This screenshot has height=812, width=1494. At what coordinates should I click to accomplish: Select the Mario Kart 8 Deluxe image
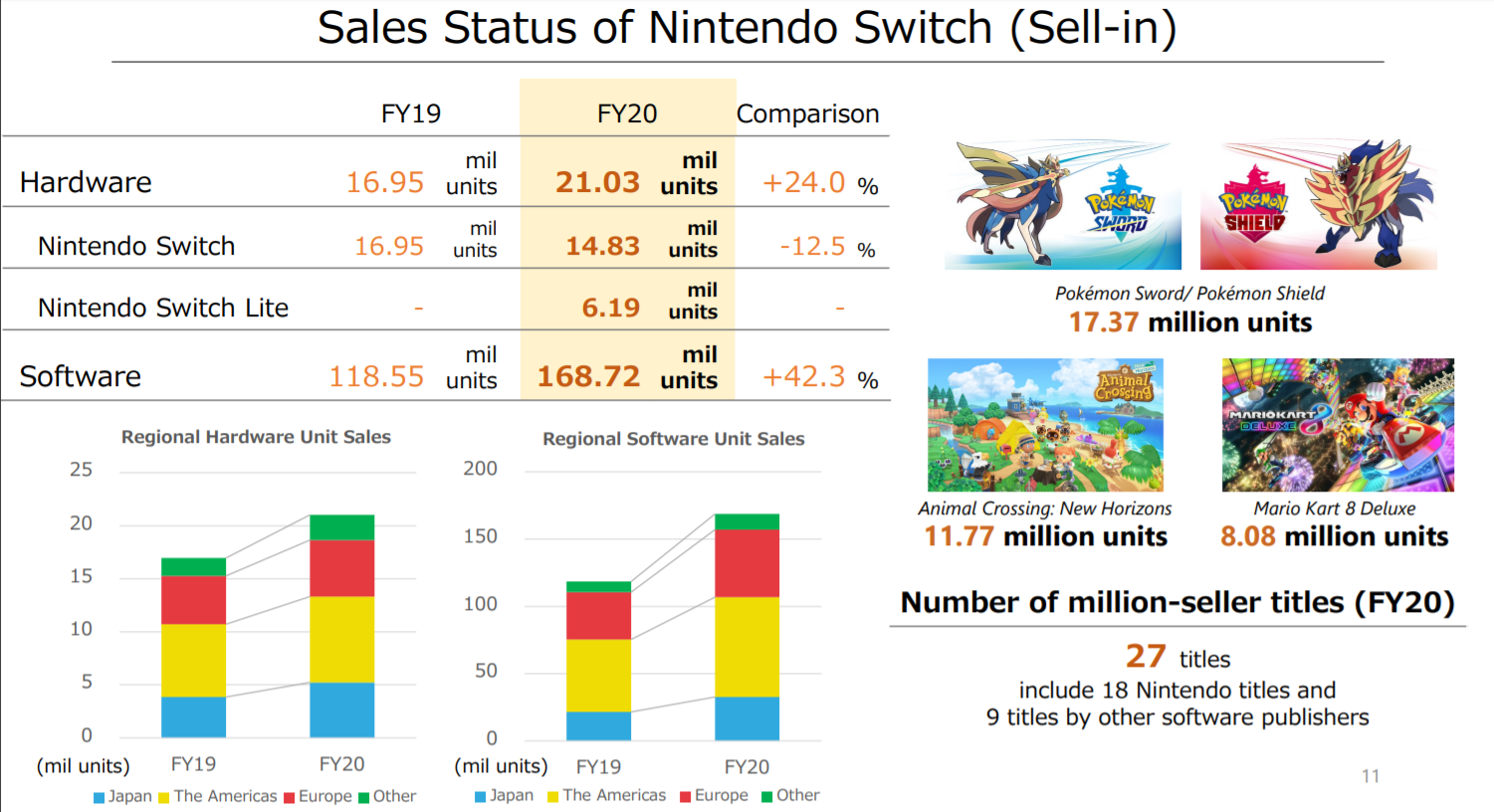[1338, 425]
